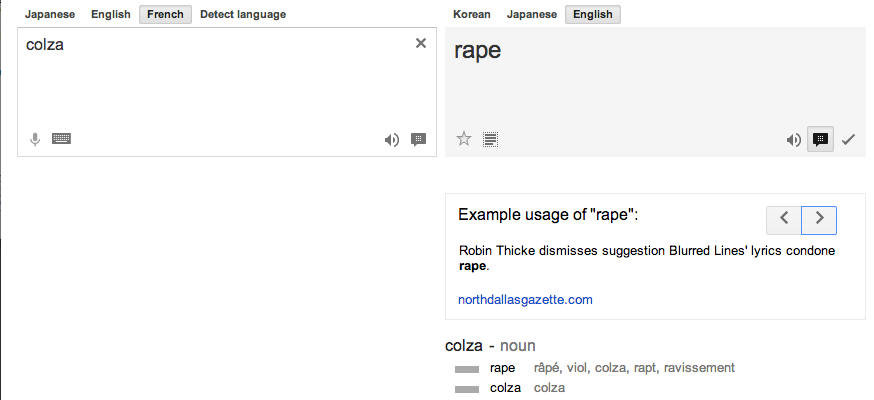Image resolution: width=874 pixels, height=400 pixels.
Task: Toggle the example usage speech-bubble icon in the translation panel
Action: [820, 140]
